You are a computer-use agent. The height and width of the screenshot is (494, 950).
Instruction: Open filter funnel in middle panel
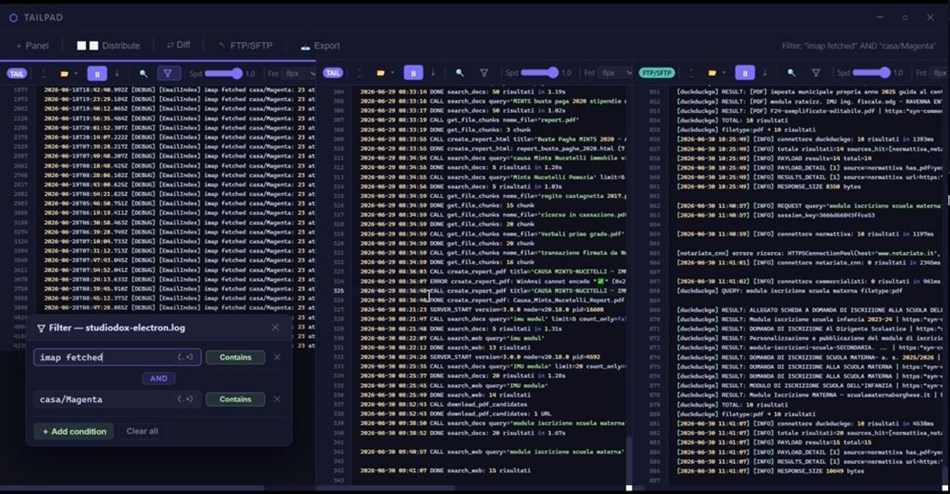pos(484,73)
